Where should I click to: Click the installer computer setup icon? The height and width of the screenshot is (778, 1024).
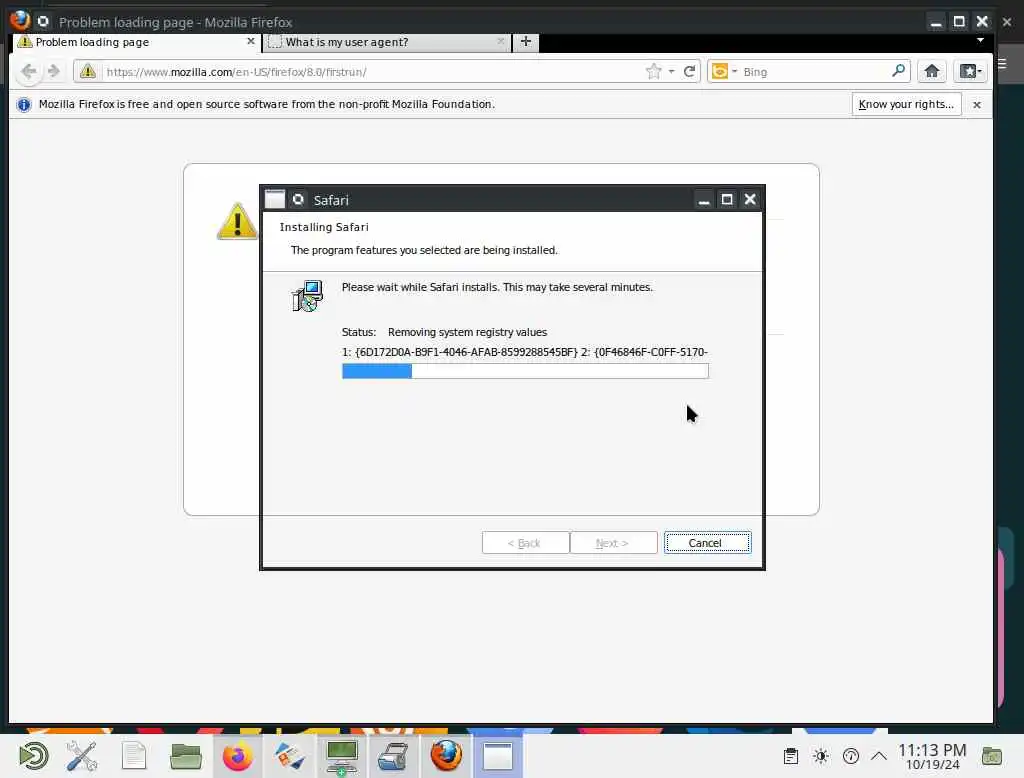(307, 297)
